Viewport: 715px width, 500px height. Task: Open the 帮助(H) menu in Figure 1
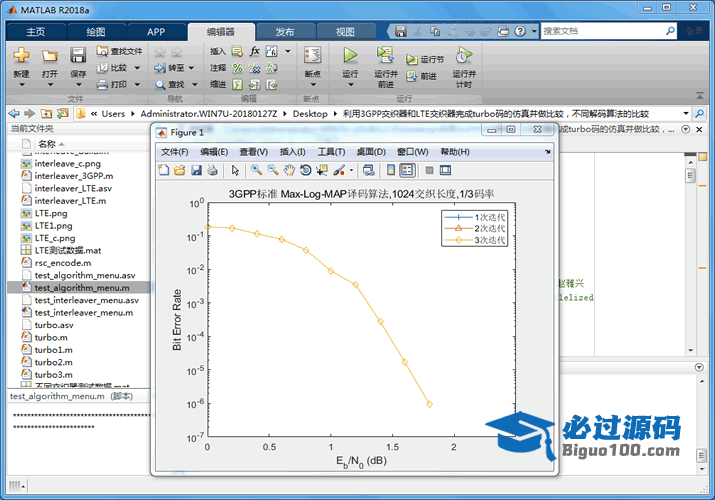(x=455, y=152)
